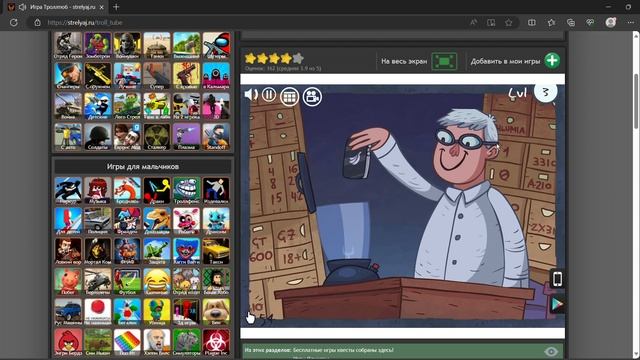Click the page vertical scrollbar thumb

[x=636, y=101]
